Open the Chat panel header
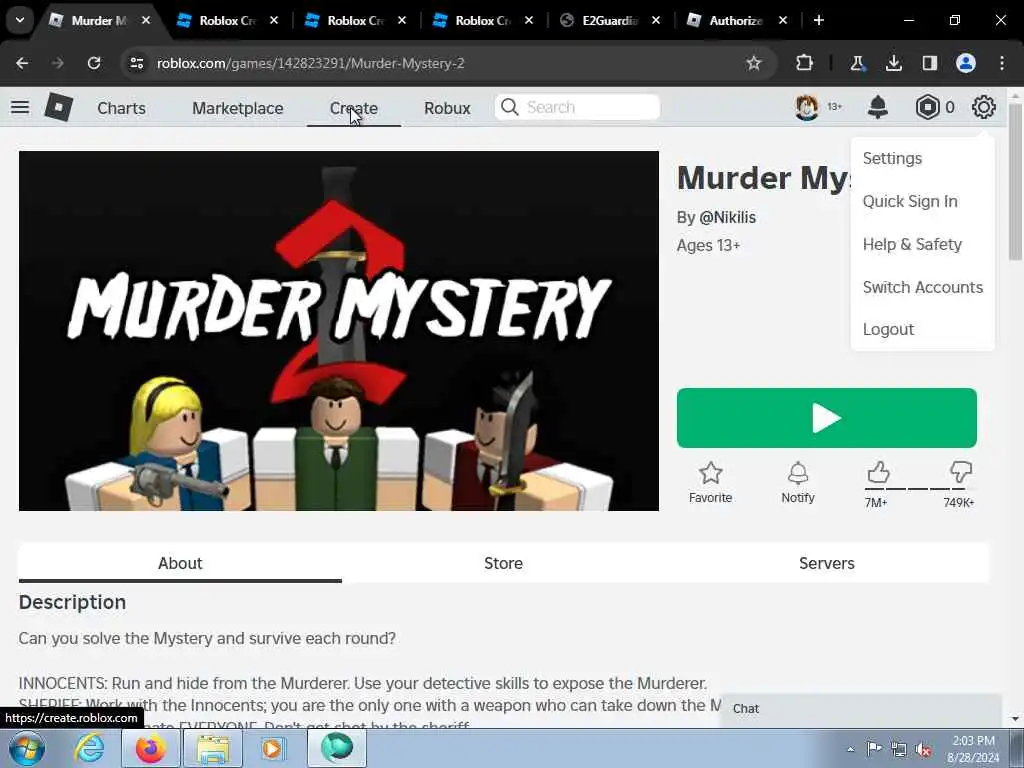 click(x=861, y=709)
